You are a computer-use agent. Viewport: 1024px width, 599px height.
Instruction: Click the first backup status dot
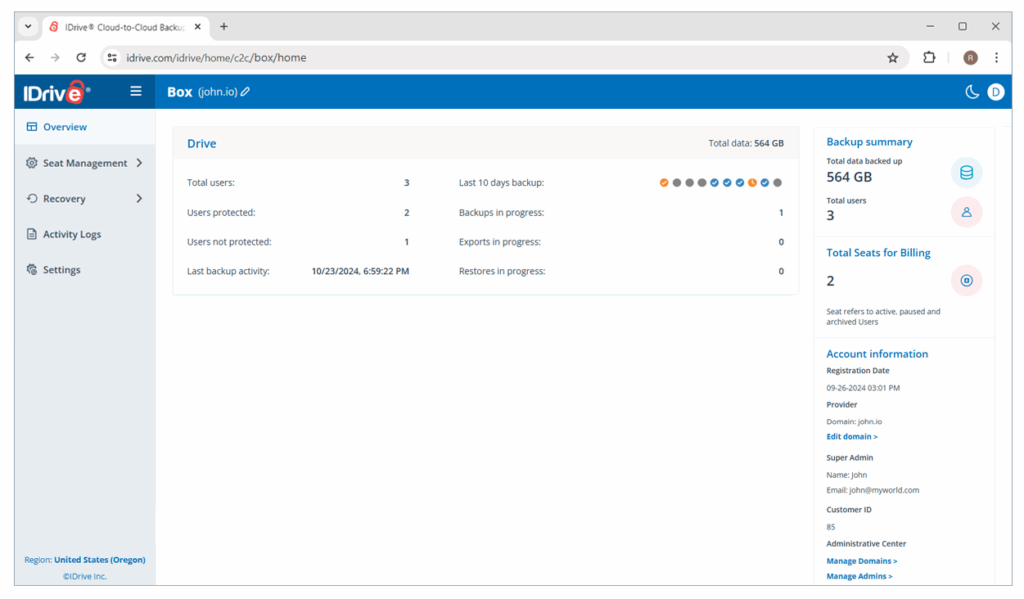point(664,183)
